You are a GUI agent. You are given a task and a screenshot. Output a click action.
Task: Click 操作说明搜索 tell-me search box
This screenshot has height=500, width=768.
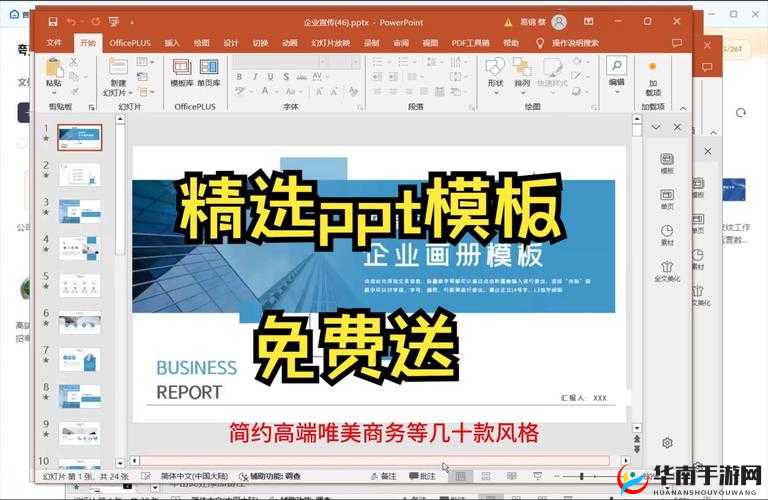(575, 43)
